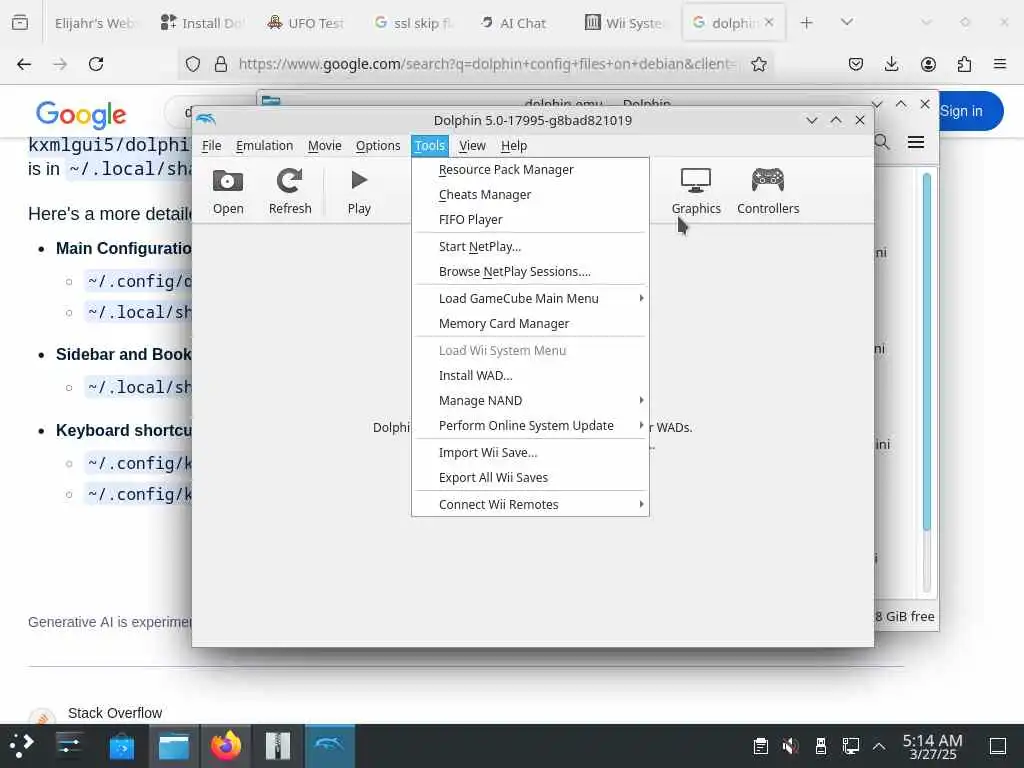Screen dimensions: 1024x768
Task: Open Graphics settings from toolbar
Action: click(x=696, y=191)
